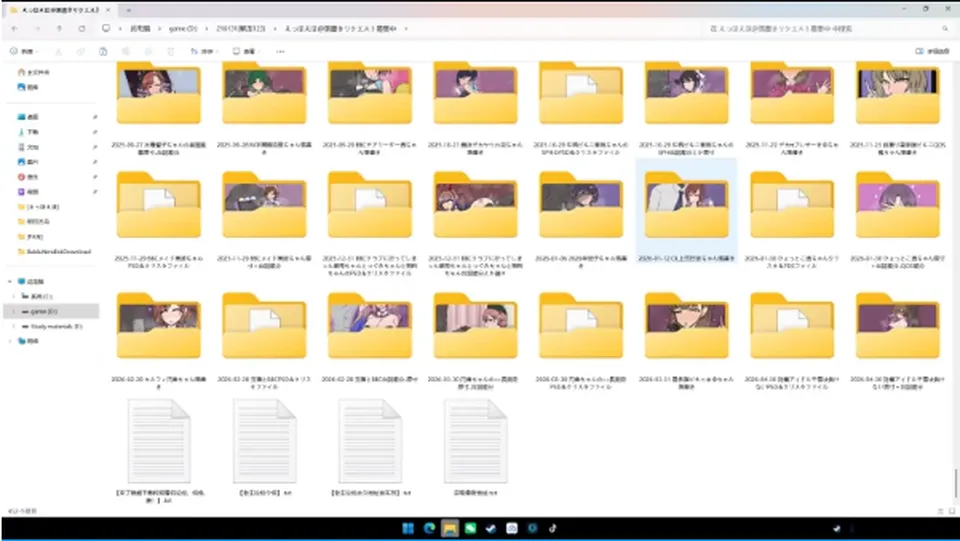Click game (D:) in the breadcrumb path
This screenshot has height=541, width=960.
[x=183, y=28]
